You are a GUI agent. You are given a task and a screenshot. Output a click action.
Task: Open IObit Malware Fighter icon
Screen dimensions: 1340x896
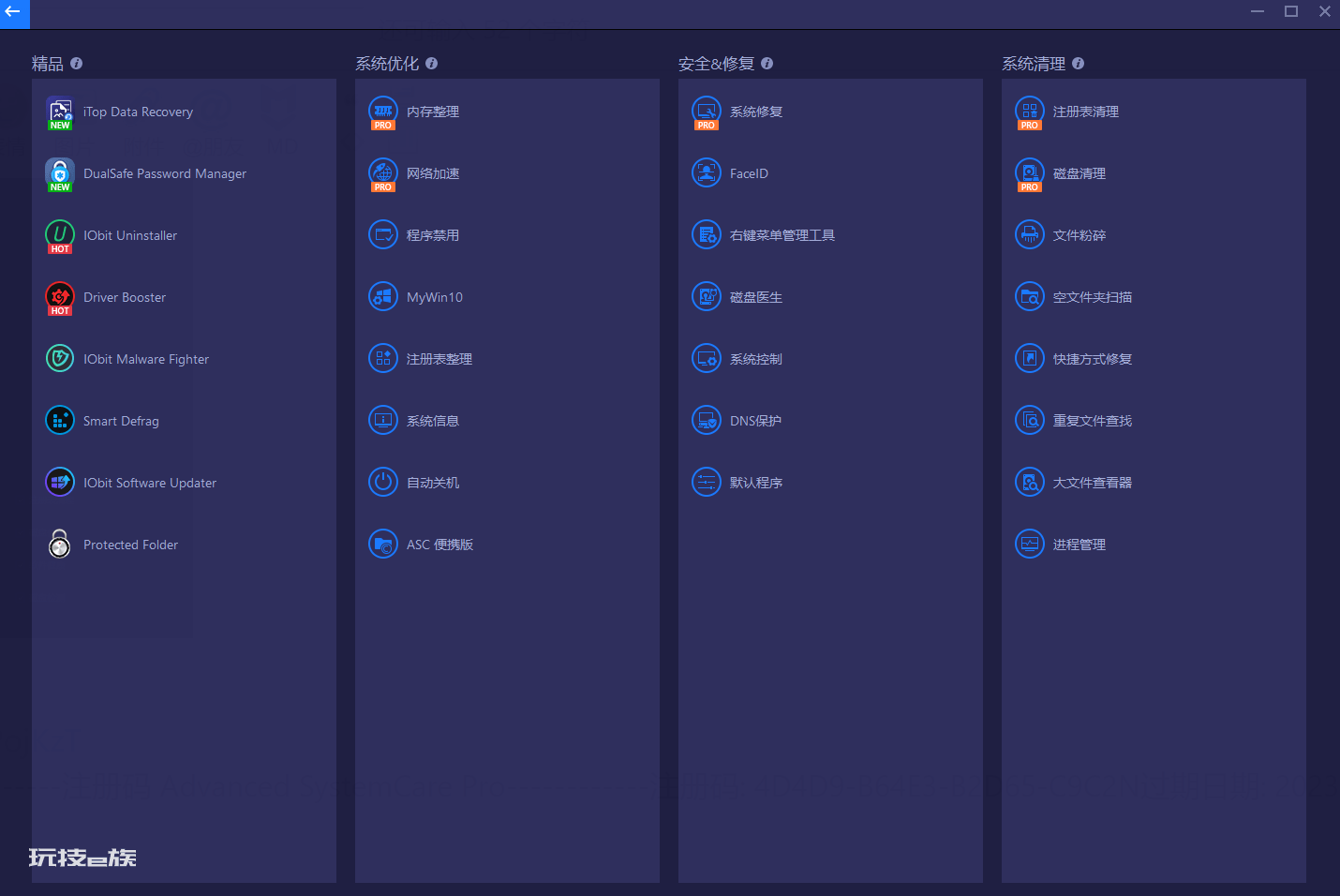pos(60,359)
